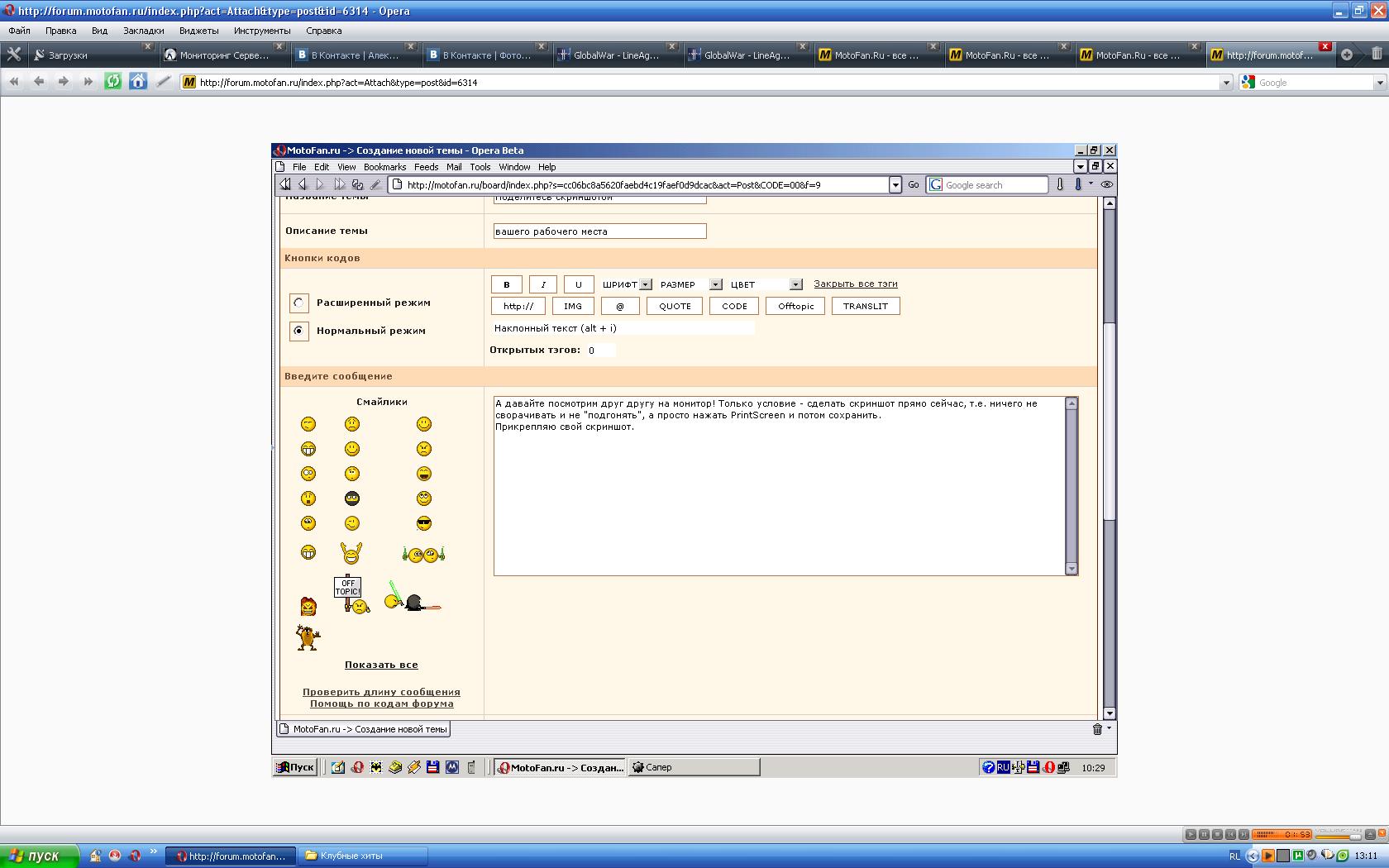The image size is (1389, 868).
Task: Click the TRANSLIT button in image
Action: [x=865, y=306]
